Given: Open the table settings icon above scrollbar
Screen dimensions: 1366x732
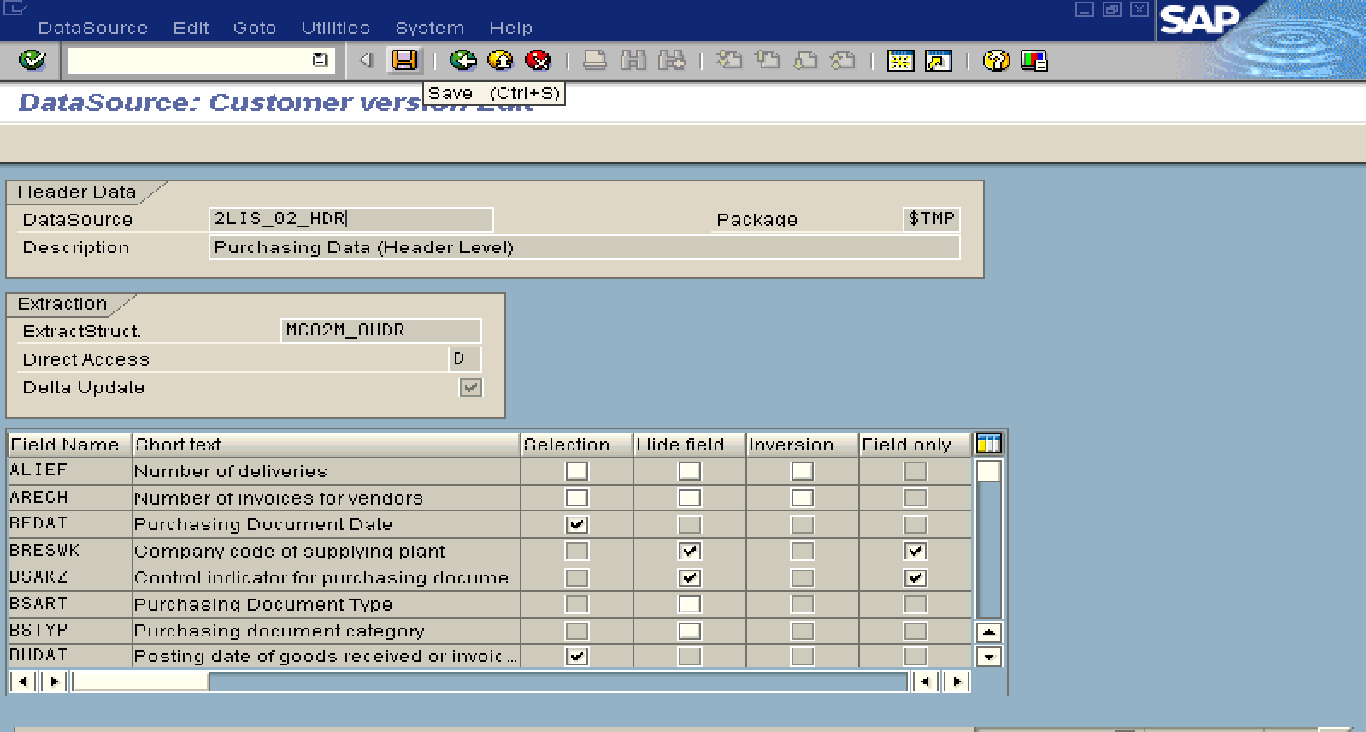Looking at the screenshot, I should click(988, 444).
